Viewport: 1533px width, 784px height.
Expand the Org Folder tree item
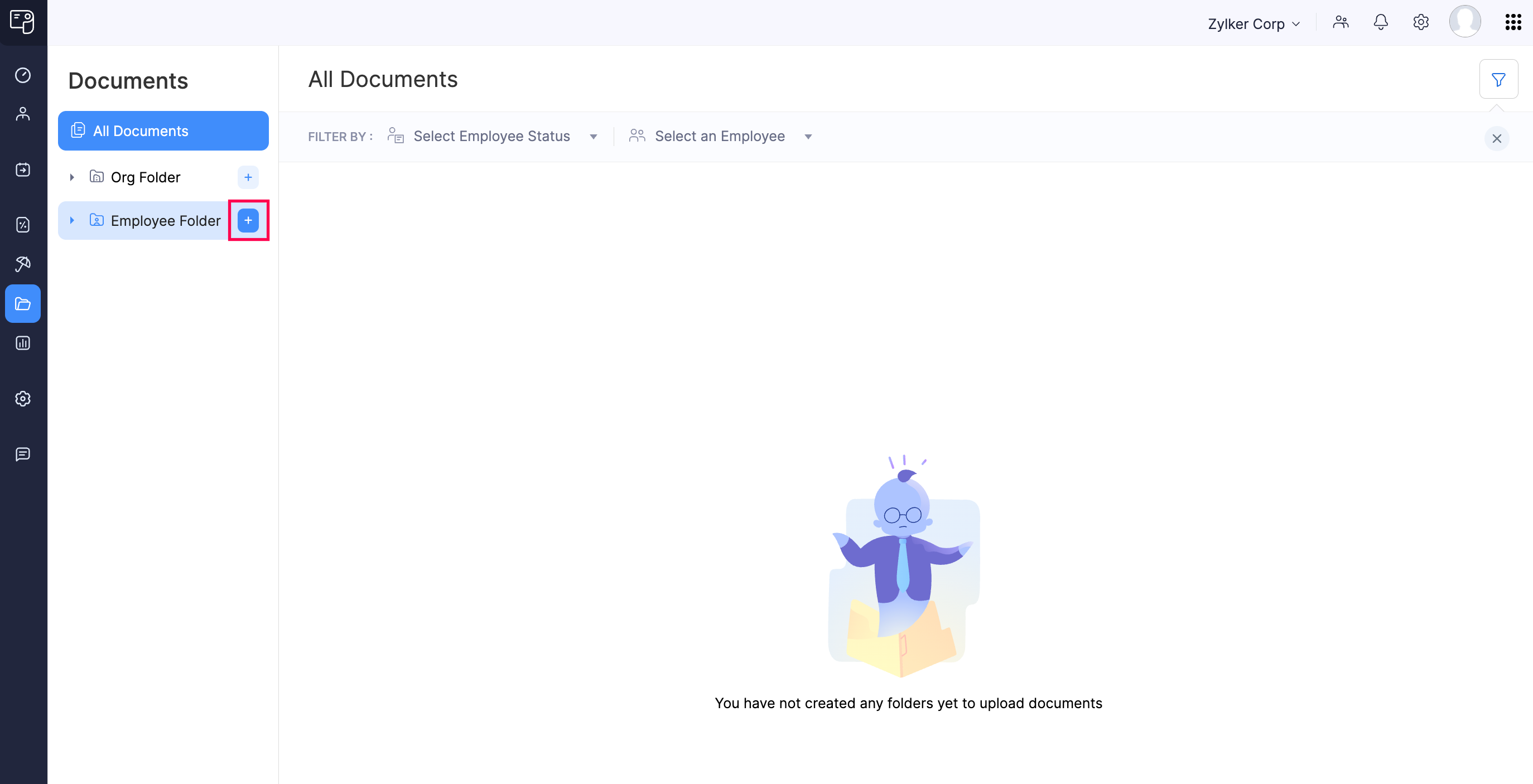[x=72, y=177]
